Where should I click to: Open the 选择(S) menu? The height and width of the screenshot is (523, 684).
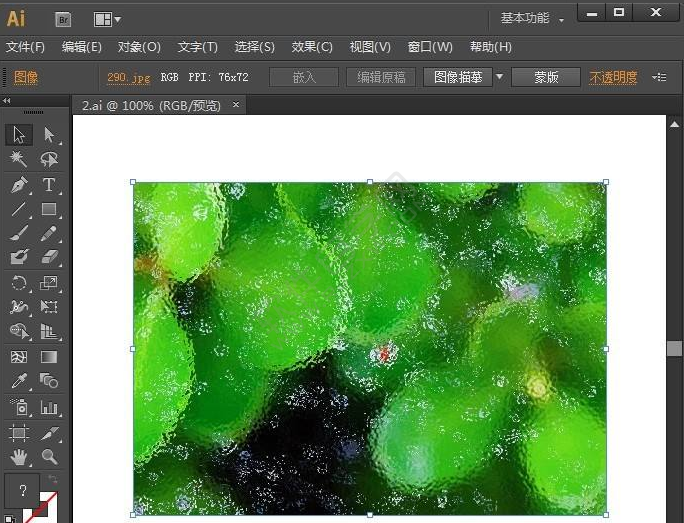(x=255, y=47)
